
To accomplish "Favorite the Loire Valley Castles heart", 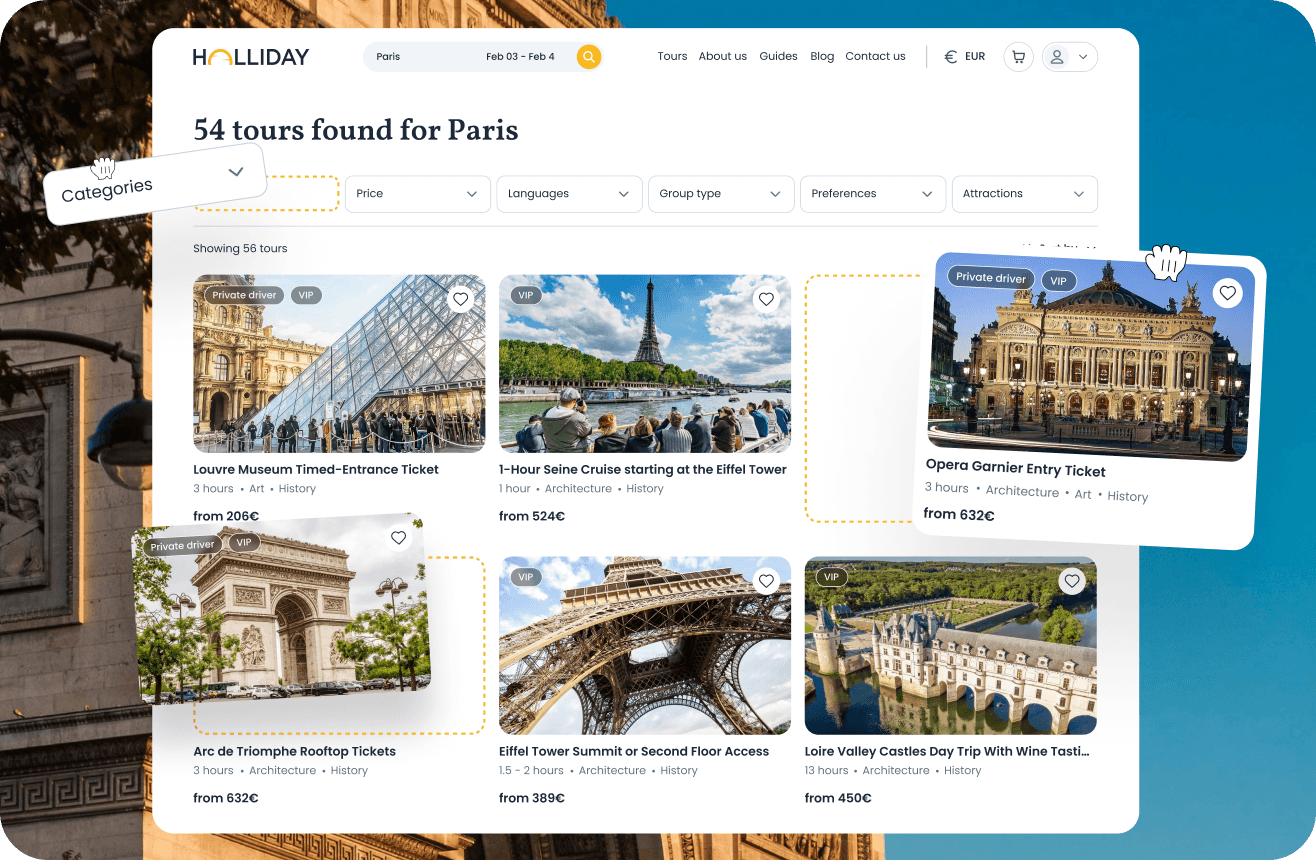I will tap(1072, 580).
